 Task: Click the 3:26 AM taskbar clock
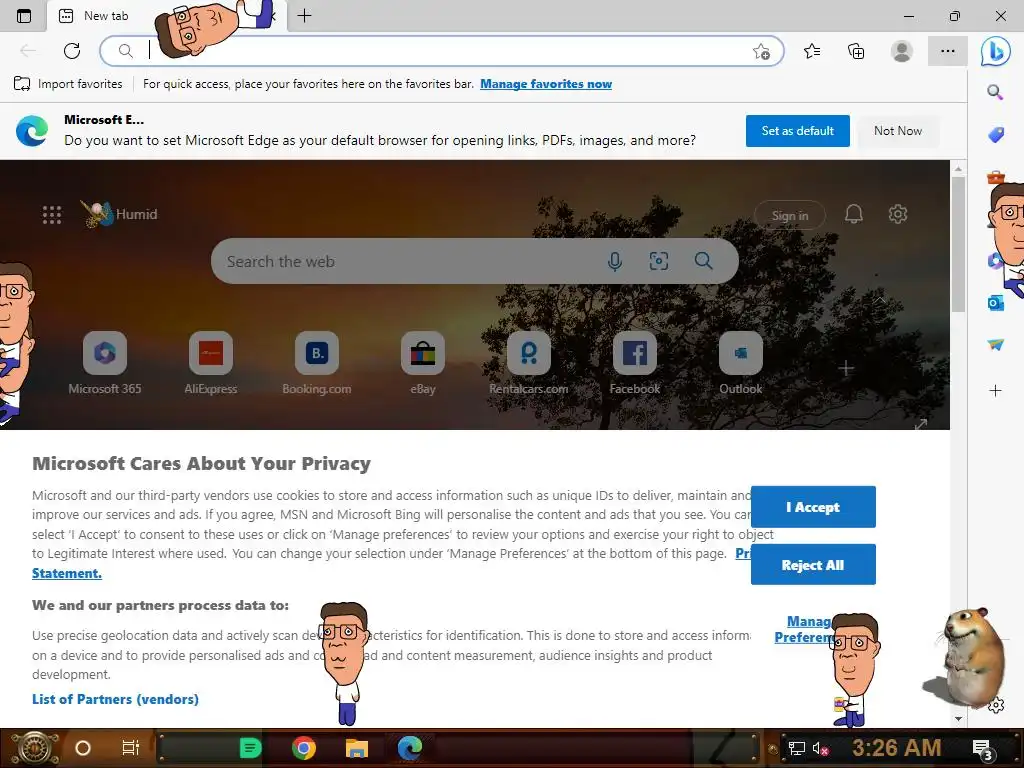(x=896, y=748)
